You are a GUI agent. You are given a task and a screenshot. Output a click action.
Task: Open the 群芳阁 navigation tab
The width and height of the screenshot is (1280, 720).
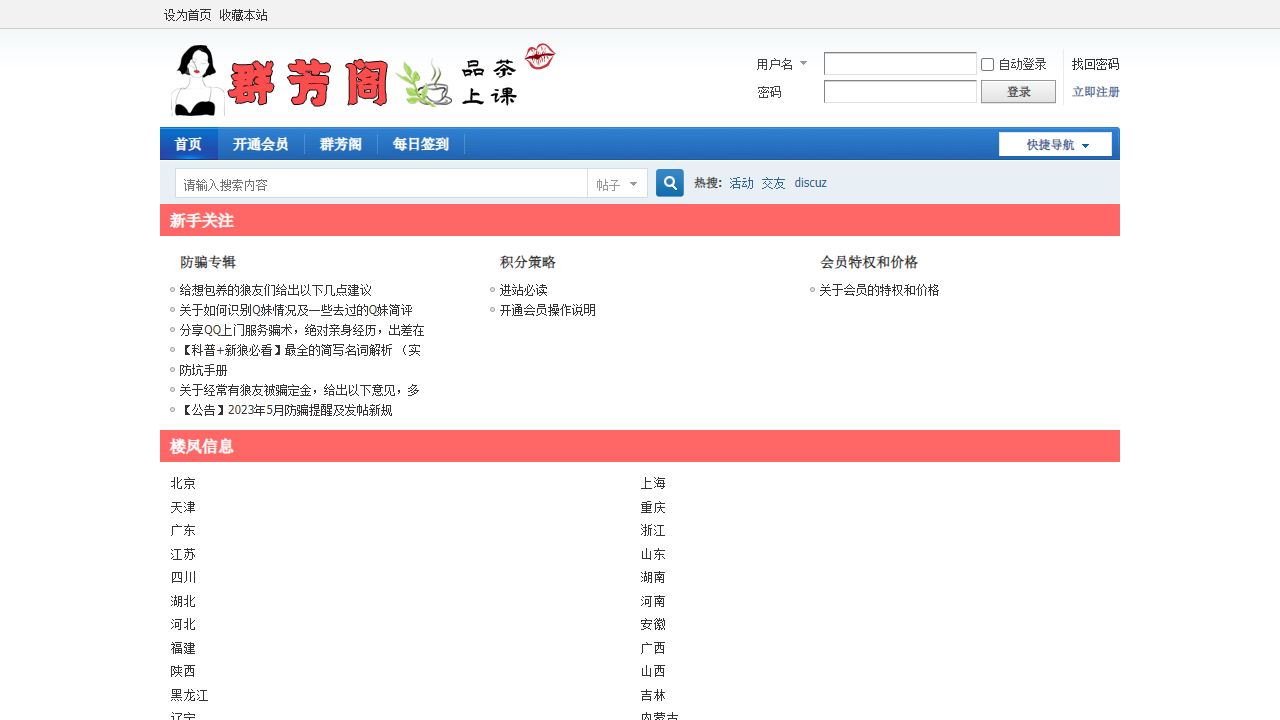click(x=341, y=144)
